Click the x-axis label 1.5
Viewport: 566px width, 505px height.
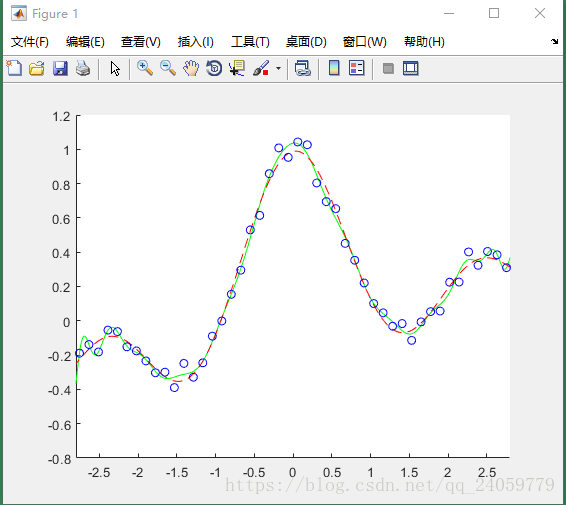click(409, 473)
